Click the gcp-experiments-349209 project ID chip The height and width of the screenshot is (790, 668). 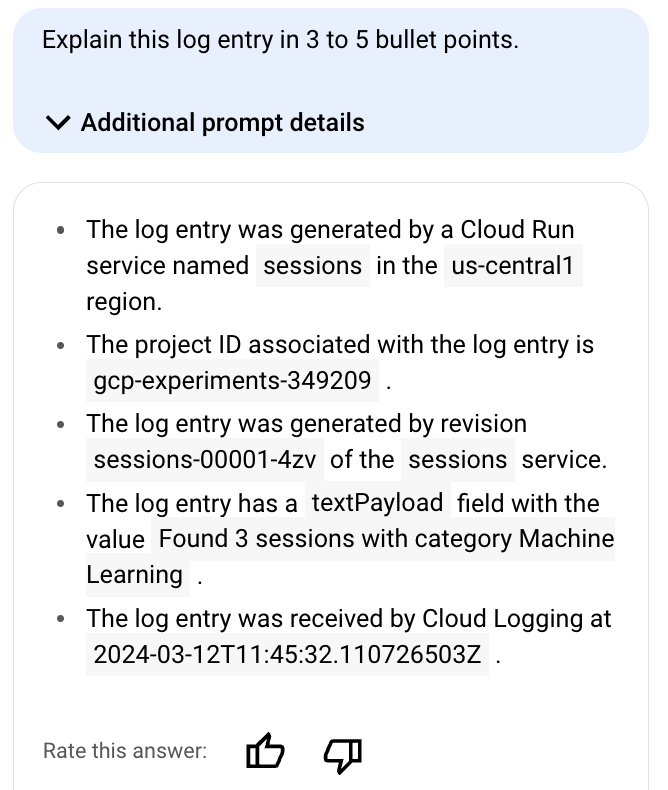click(233, 381)
